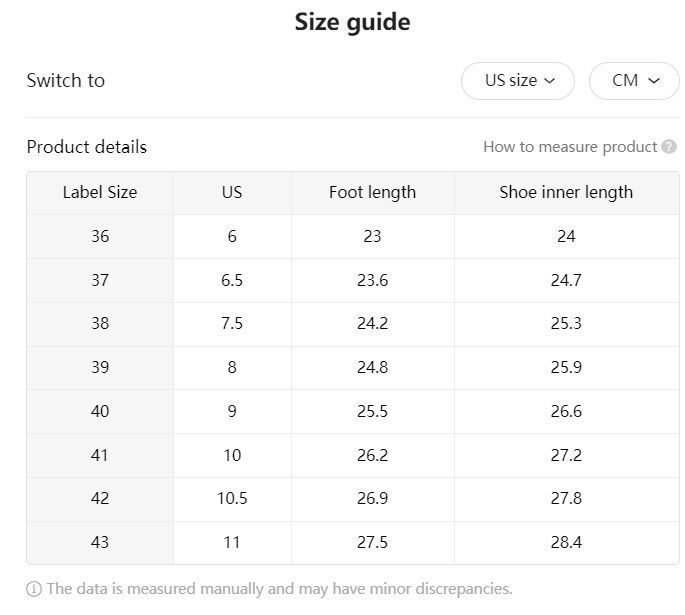This screenshot has height=615, width=685.
Task: Click the label size 39 cell
Action: (100, 367)
